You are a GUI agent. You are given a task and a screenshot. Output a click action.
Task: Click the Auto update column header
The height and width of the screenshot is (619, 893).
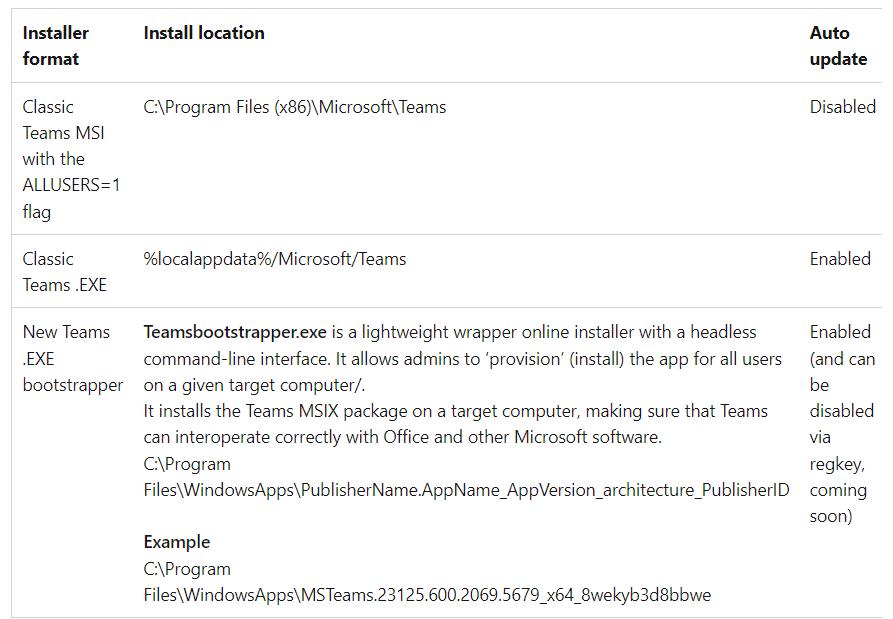click(838, 46)
